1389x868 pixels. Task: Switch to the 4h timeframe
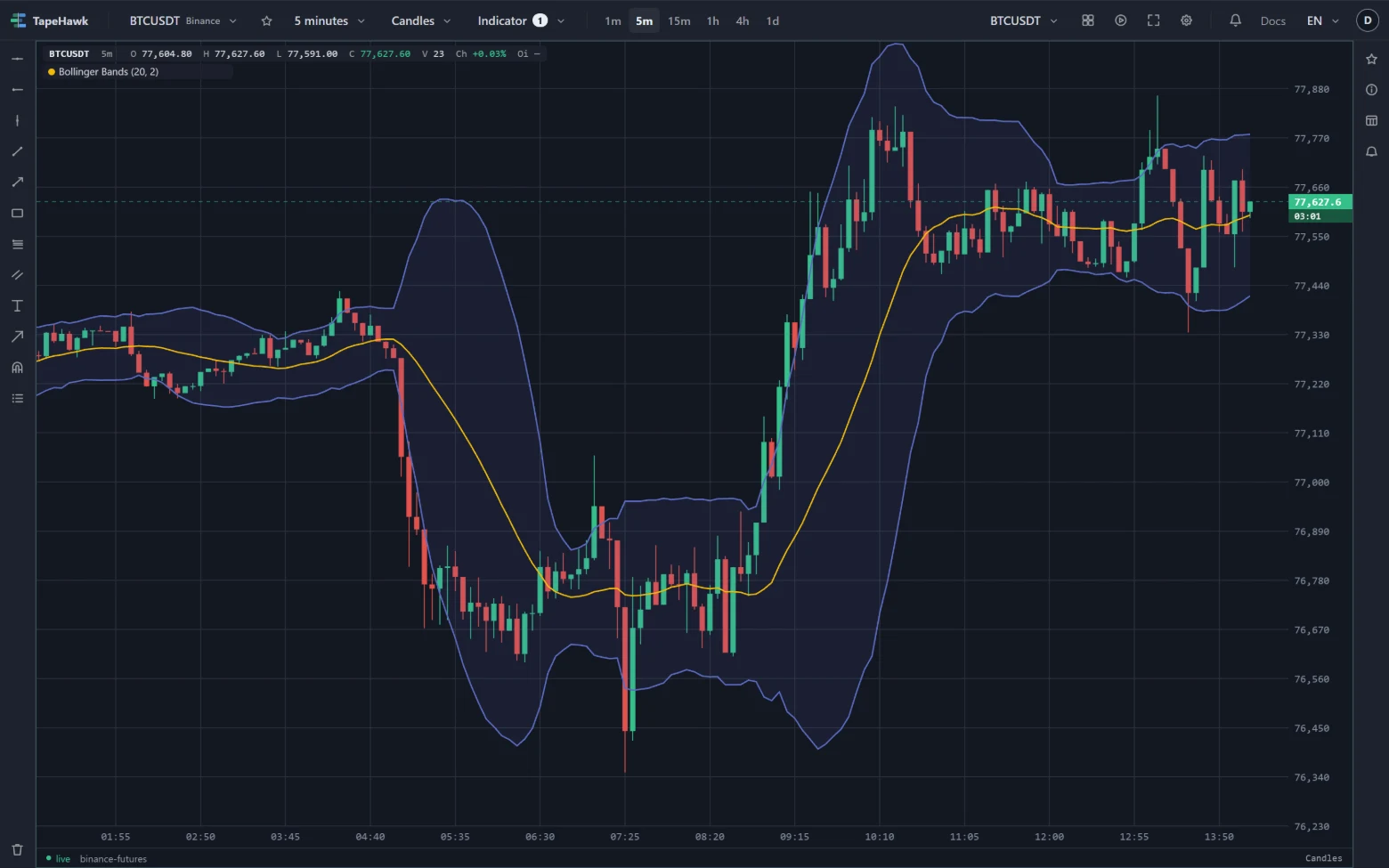[x=743, y=20]
